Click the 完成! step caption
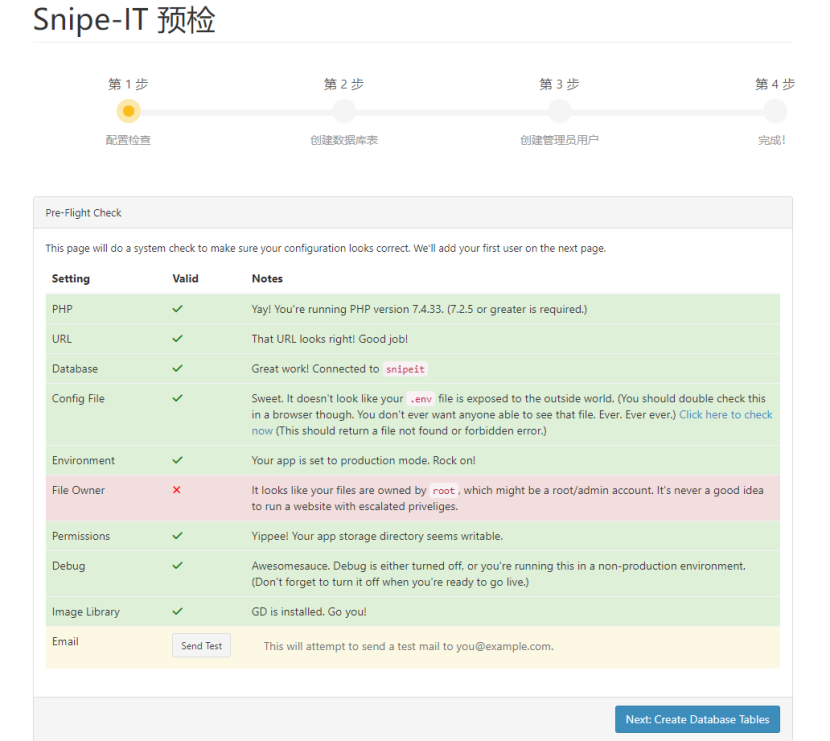 (x=772, y=140)
